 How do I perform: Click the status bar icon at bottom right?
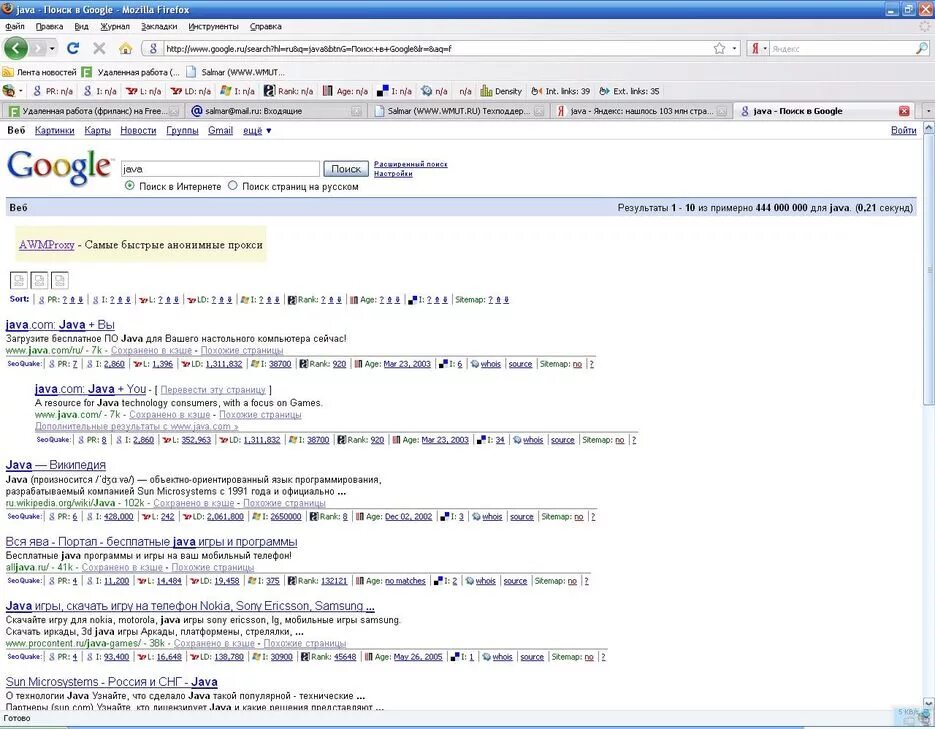(925, 717)
